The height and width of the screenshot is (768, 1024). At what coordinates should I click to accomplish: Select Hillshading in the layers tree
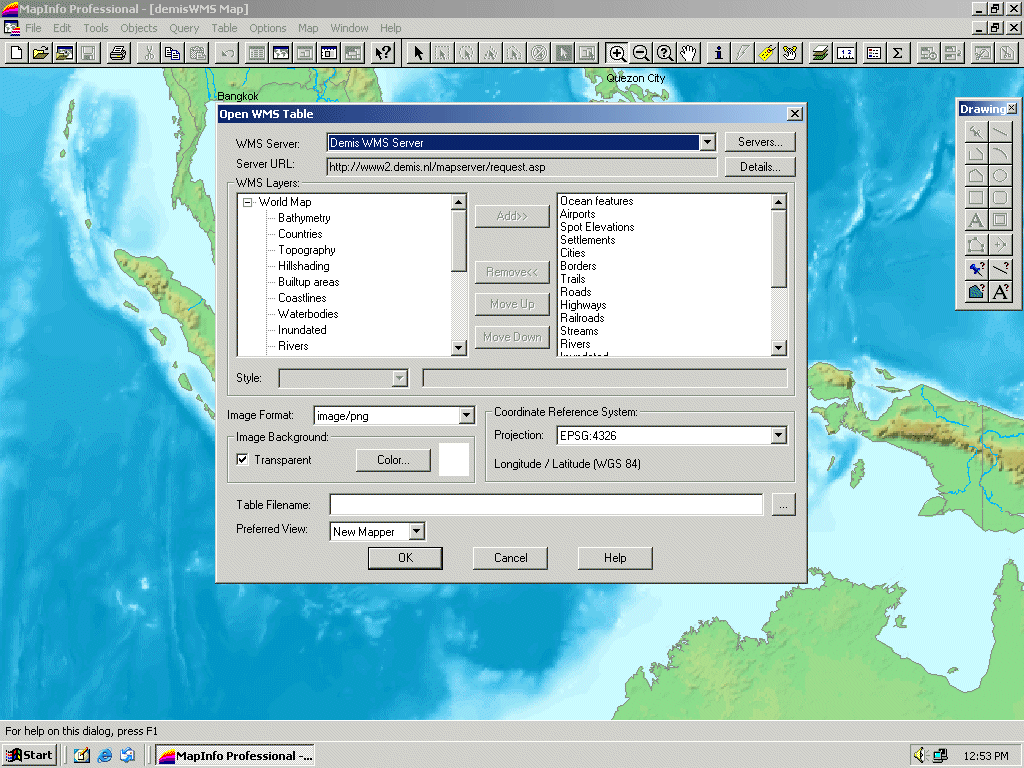[304, 266]
